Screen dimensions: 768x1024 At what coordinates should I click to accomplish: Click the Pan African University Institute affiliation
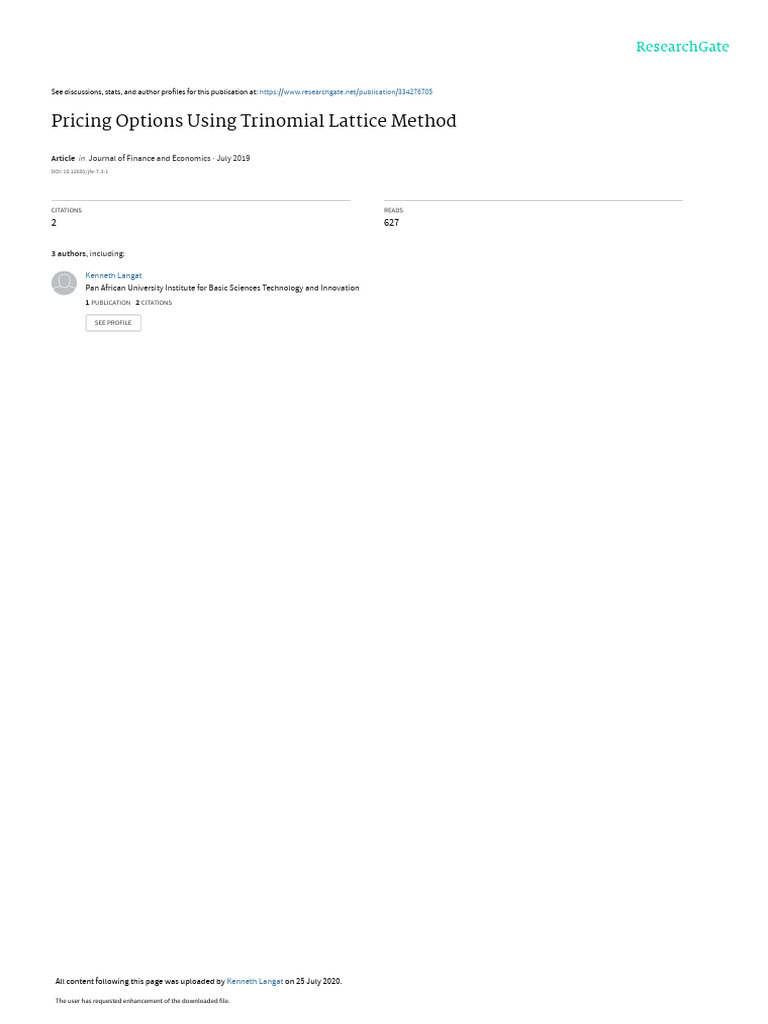(222, 288)
